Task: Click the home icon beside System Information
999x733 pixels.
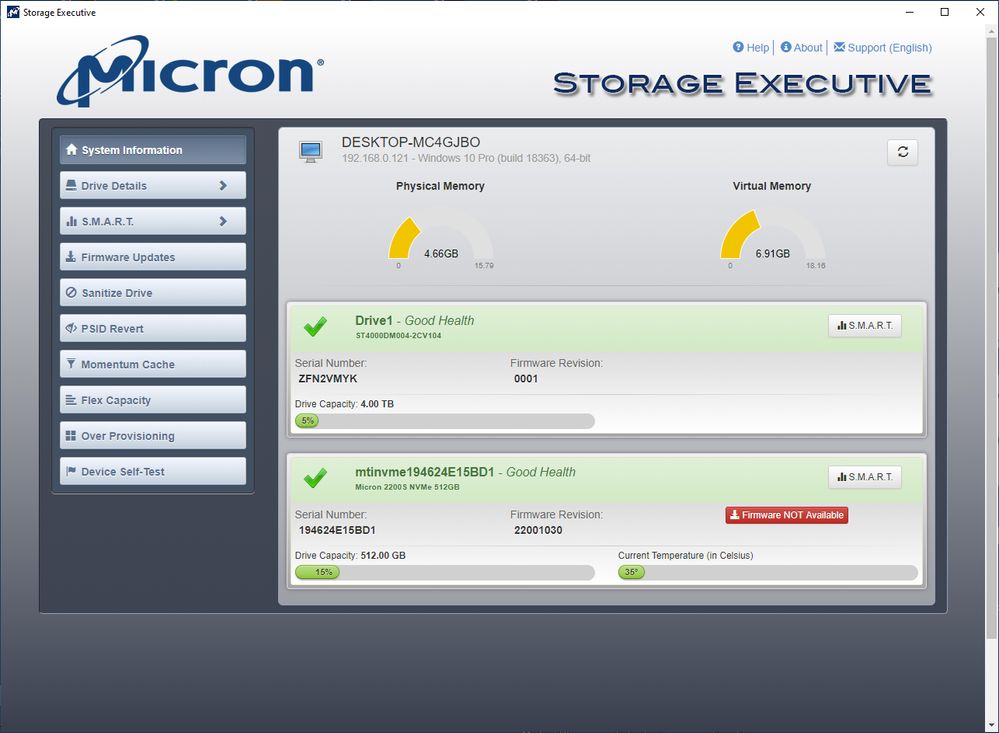Action: click(71, 149)
